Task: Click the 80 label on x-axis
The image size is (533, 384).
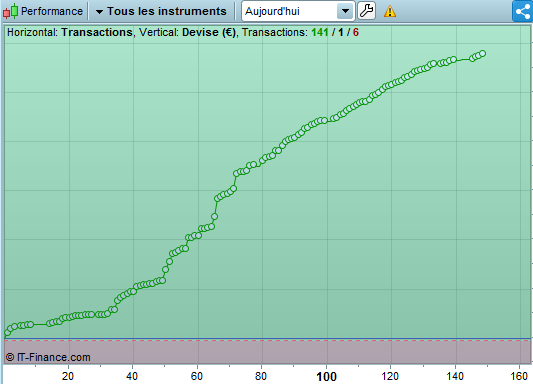Action: click(x=261, y=376)
